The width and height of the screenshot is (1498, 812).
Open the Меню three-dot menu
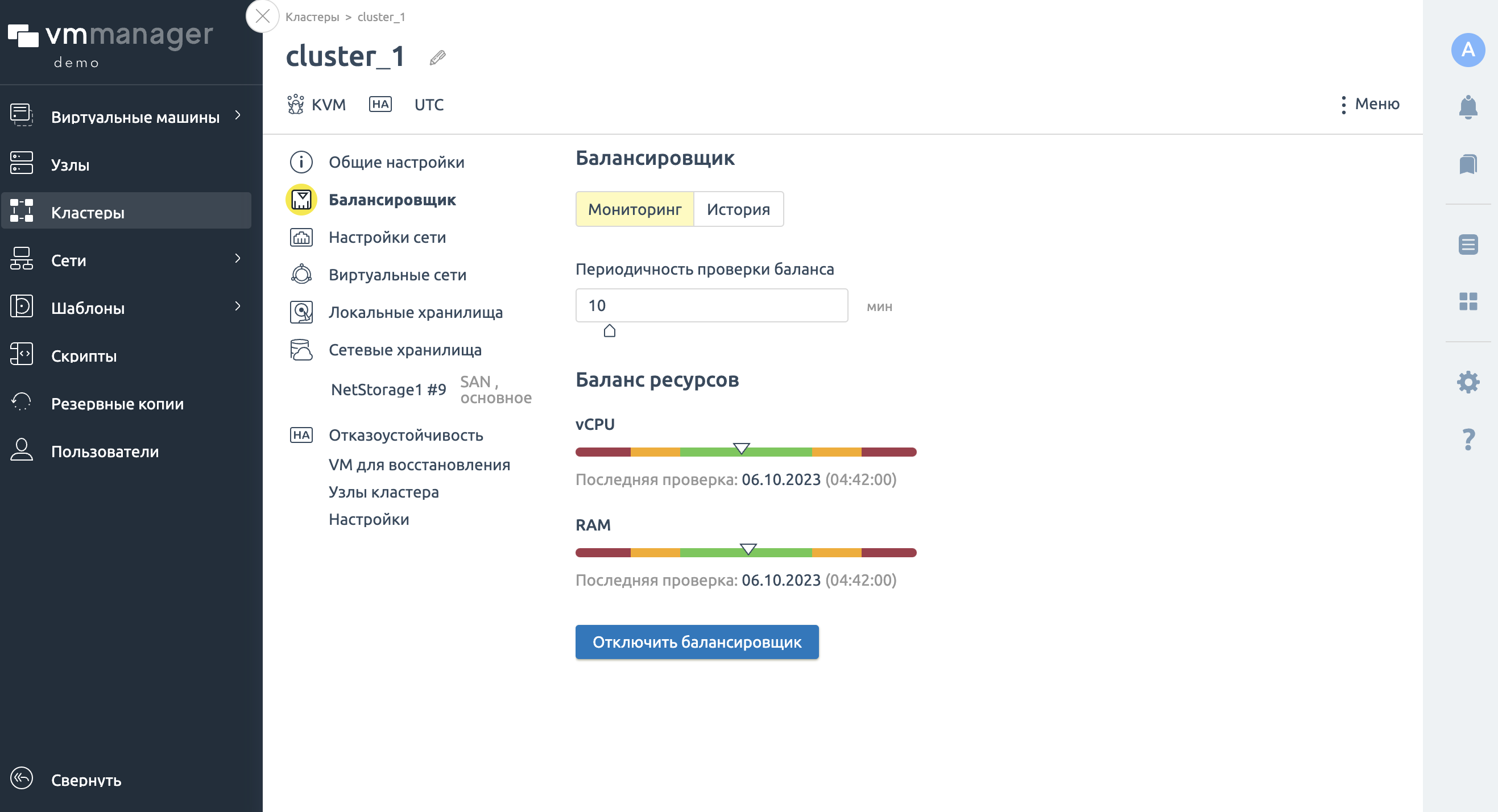[1369, 104]
